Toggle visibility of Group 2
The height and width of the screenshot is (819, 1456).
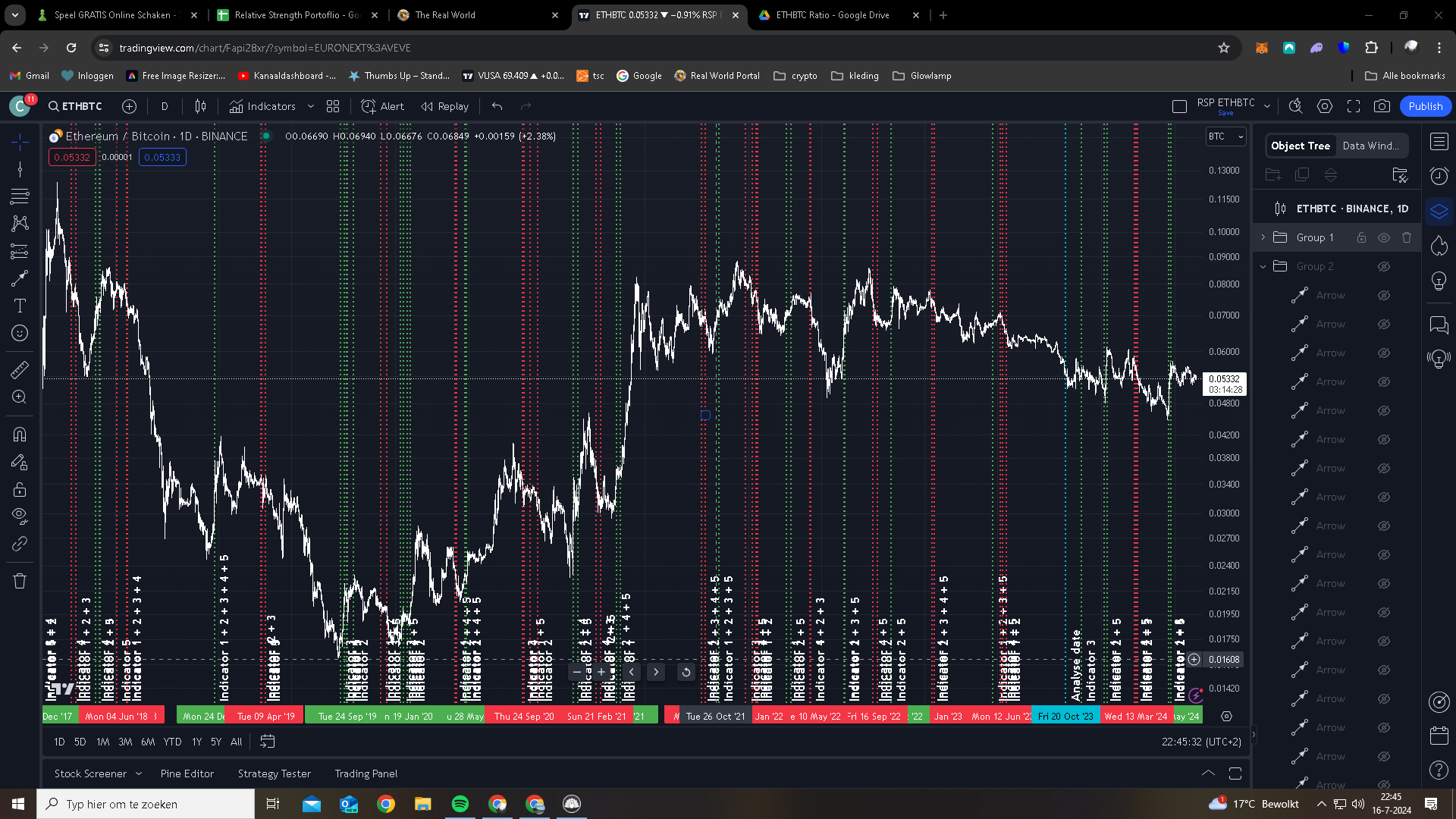pyautogui.click(x=1384, y=266)
